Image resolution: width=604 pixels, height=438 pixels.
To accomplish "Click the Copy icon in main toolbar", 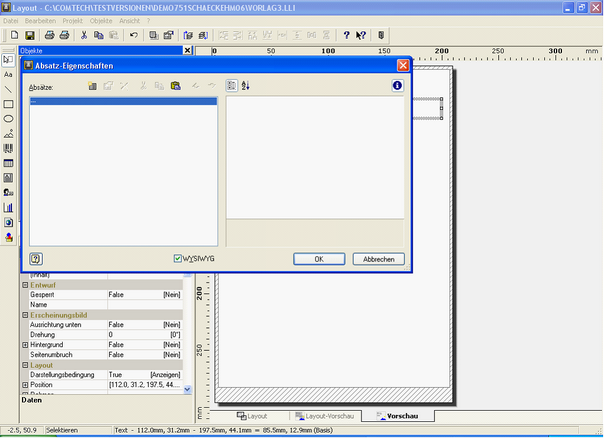I will click(99, 35).
